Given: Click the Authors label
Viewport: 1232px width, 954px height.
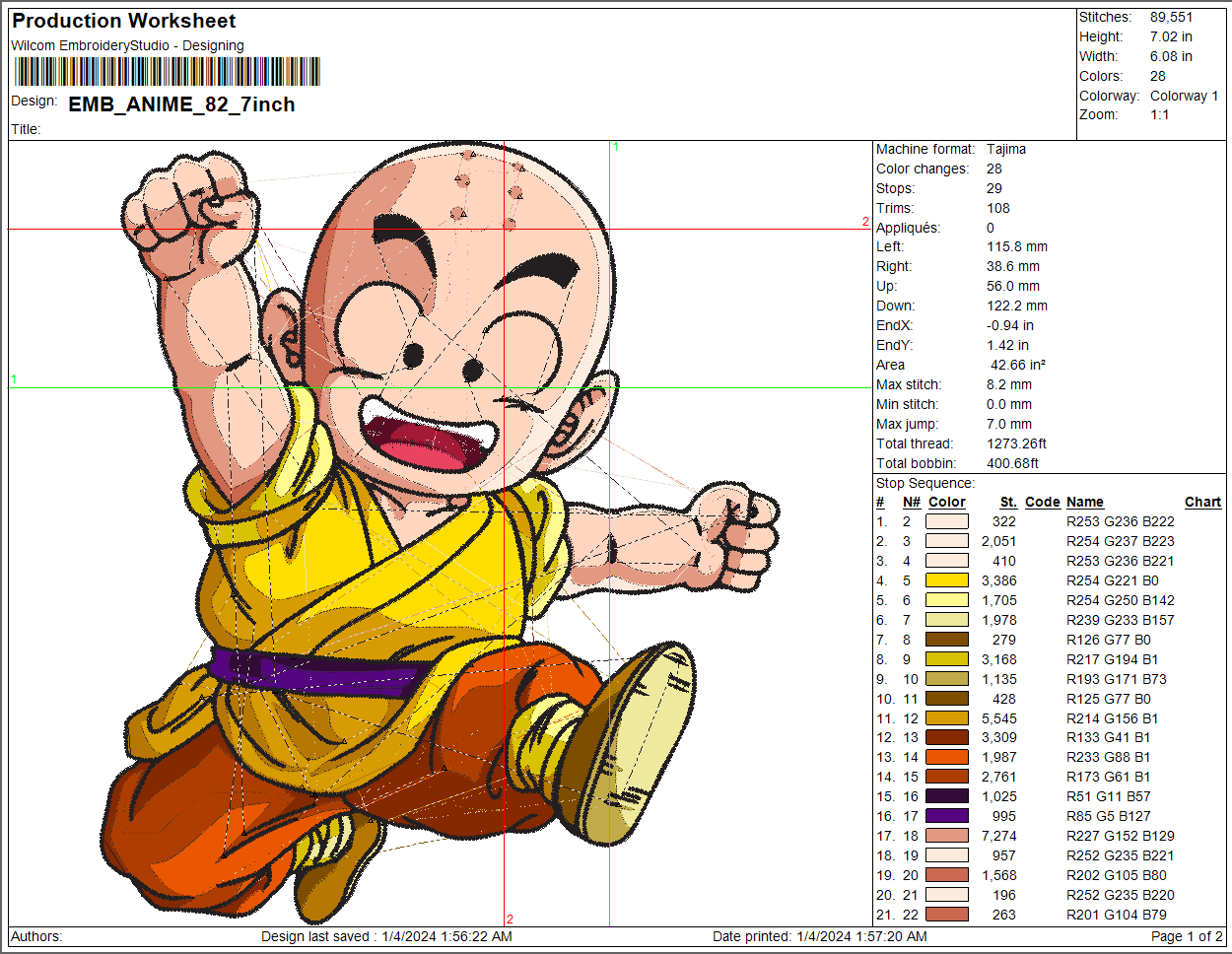Looking at the screenshot, I should [x=36, y=936].
